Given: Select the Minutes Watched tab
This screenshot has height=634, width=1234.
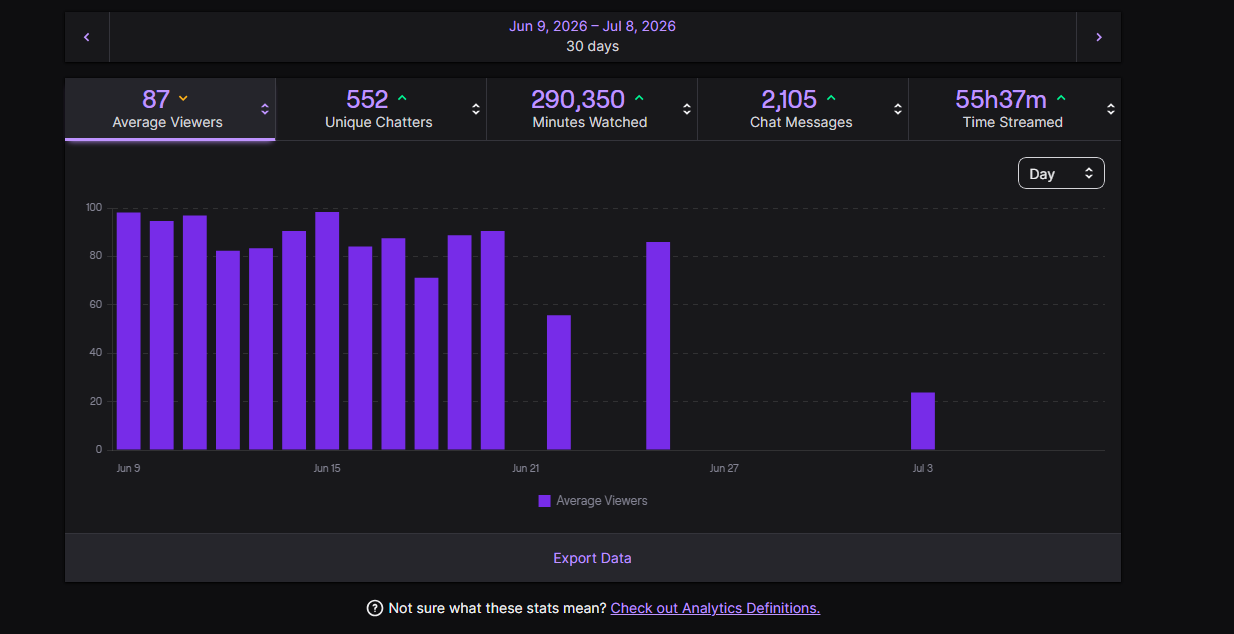Looking at the screenshot, I should pos(591,109).
